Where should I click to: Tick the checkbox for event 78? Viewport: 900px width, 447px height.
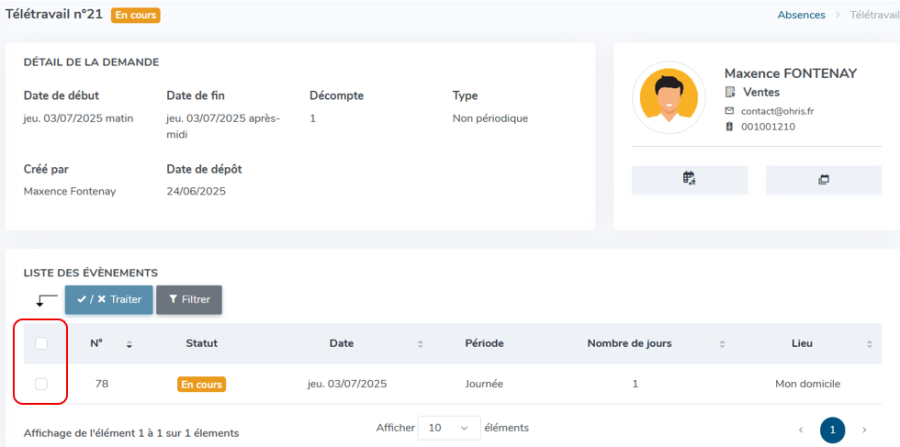click(41, 384)
